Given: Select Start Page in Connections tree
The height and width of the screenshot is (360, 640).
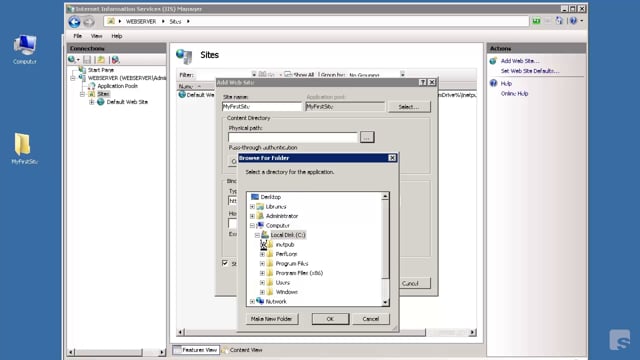Looking at the screenshot, I should (101, 70).
